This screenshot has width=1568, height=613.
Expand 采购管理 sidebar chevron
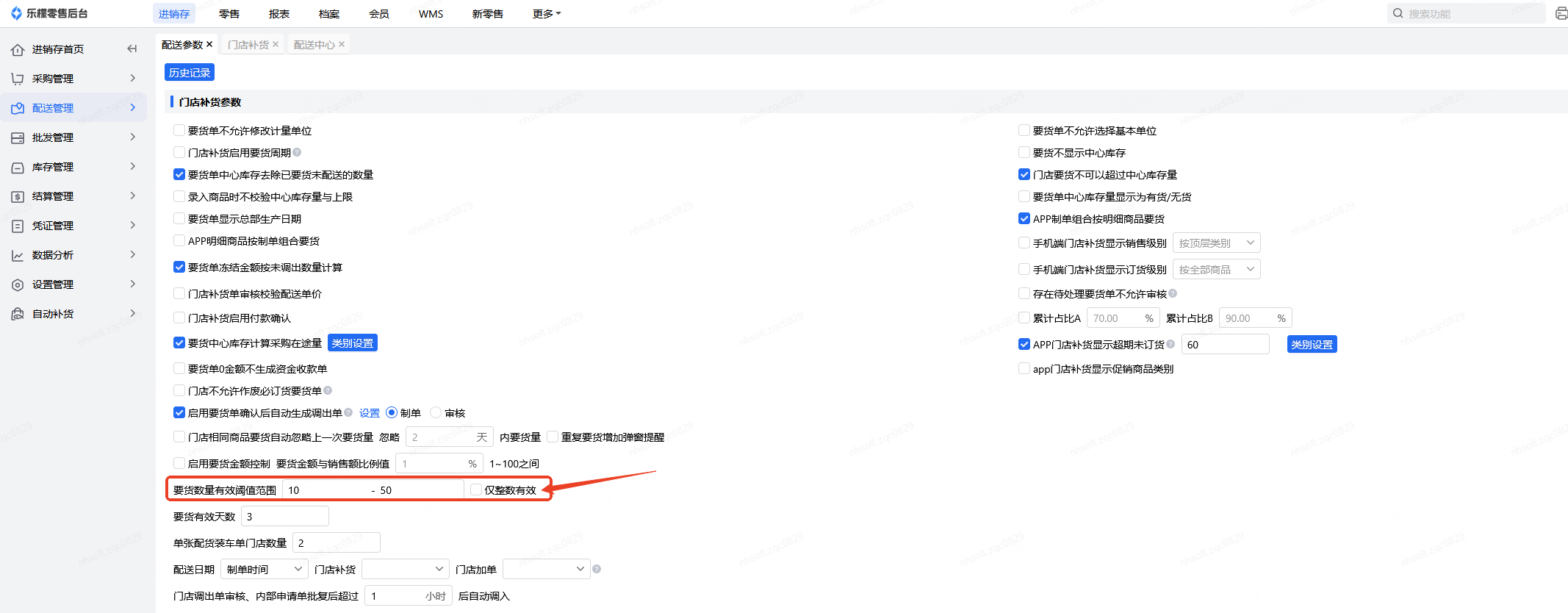coord(133,78)
